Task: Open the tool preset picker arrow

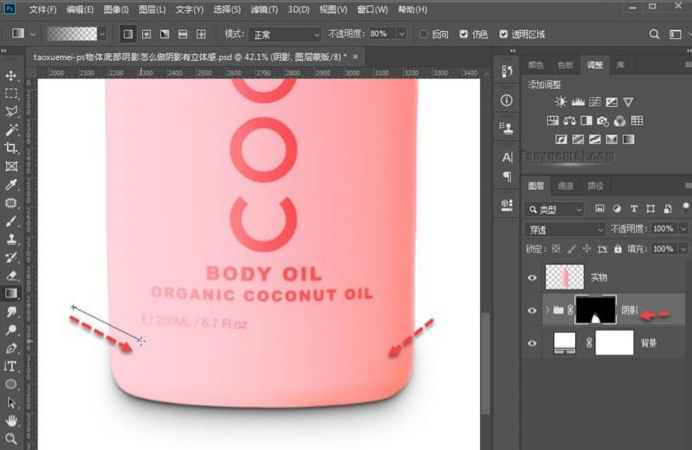Action: point(32,34)
